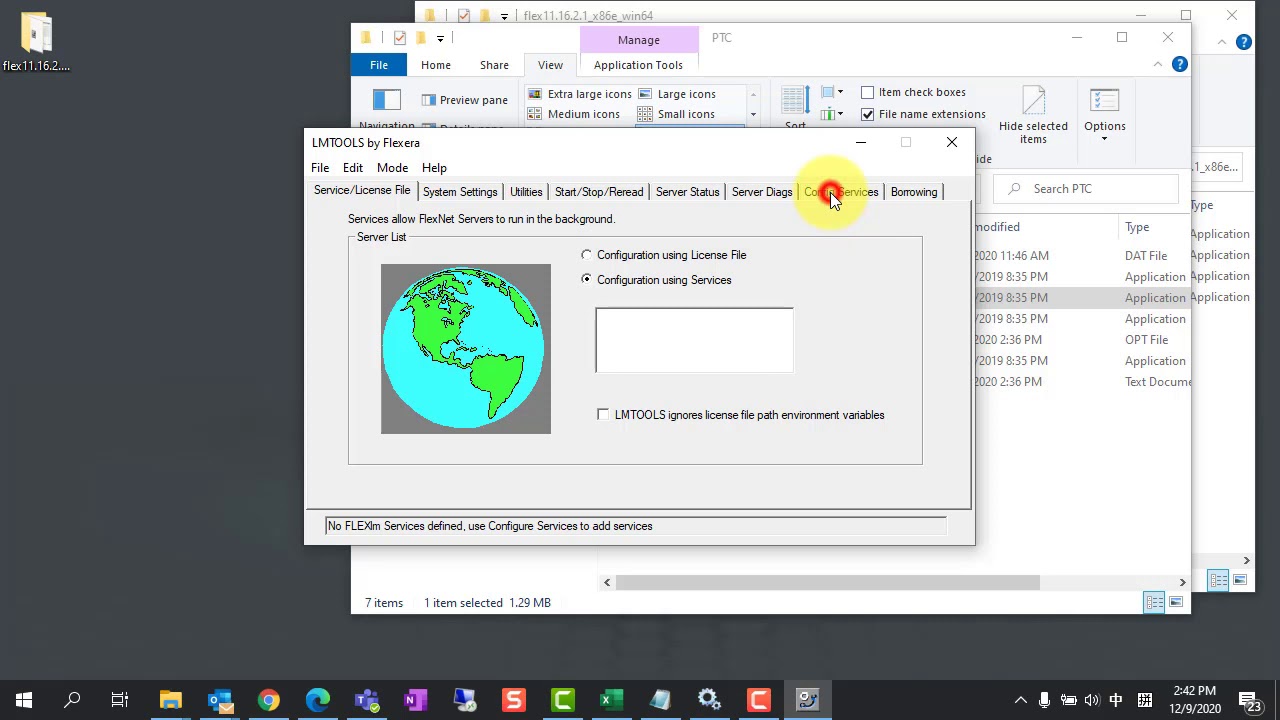The height and width of the screenshot is (720, 1280).
Task: Sort by Type column header in PTC
Action: [x=1137, y=227]
